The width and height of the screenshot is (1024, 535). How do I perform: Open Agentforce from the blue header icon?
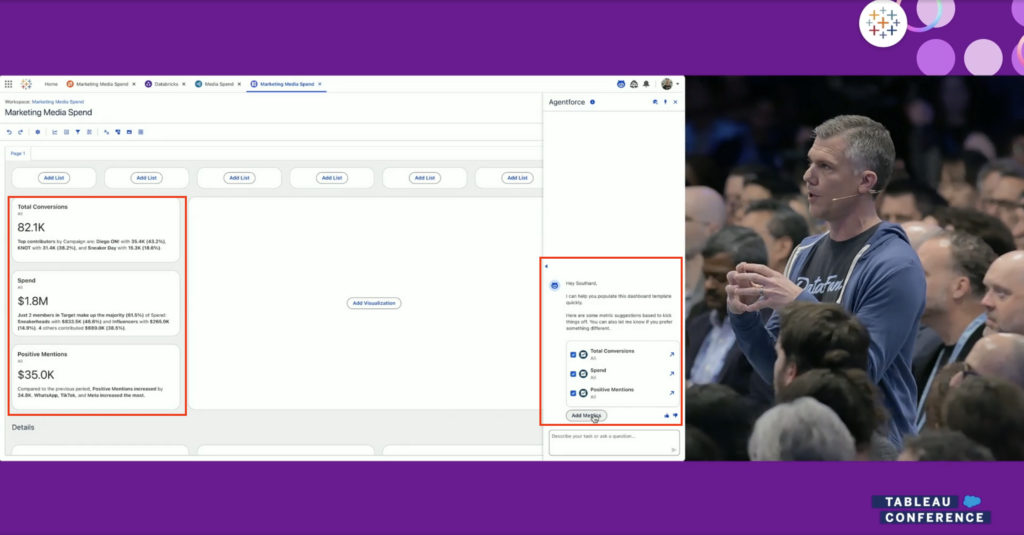(621, 84)
